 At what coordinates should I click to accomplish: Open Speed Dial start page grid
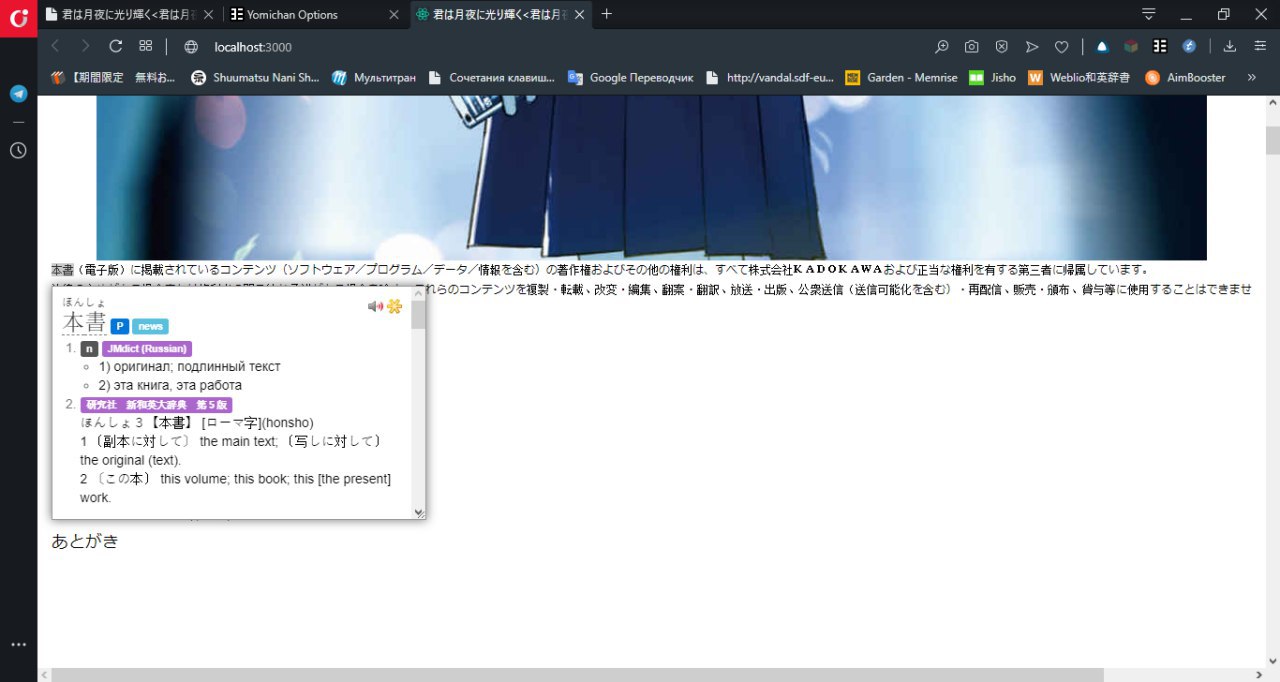(x=145, y=46)
